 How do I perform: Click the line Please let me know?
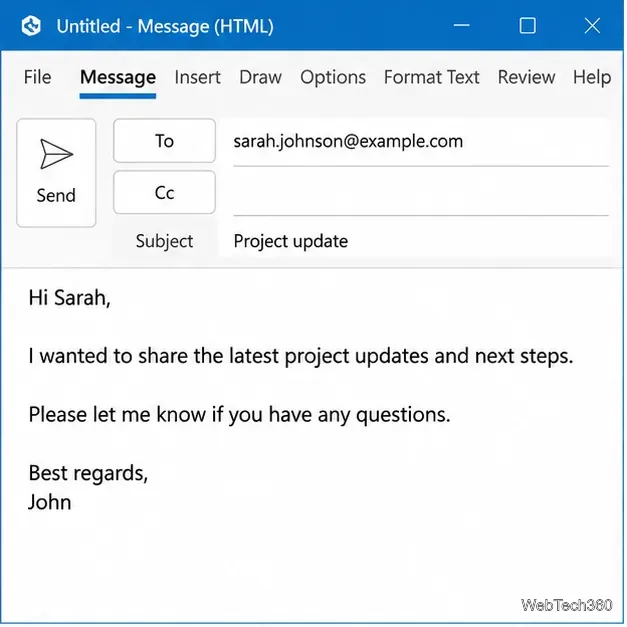click(x=240, y=415)
